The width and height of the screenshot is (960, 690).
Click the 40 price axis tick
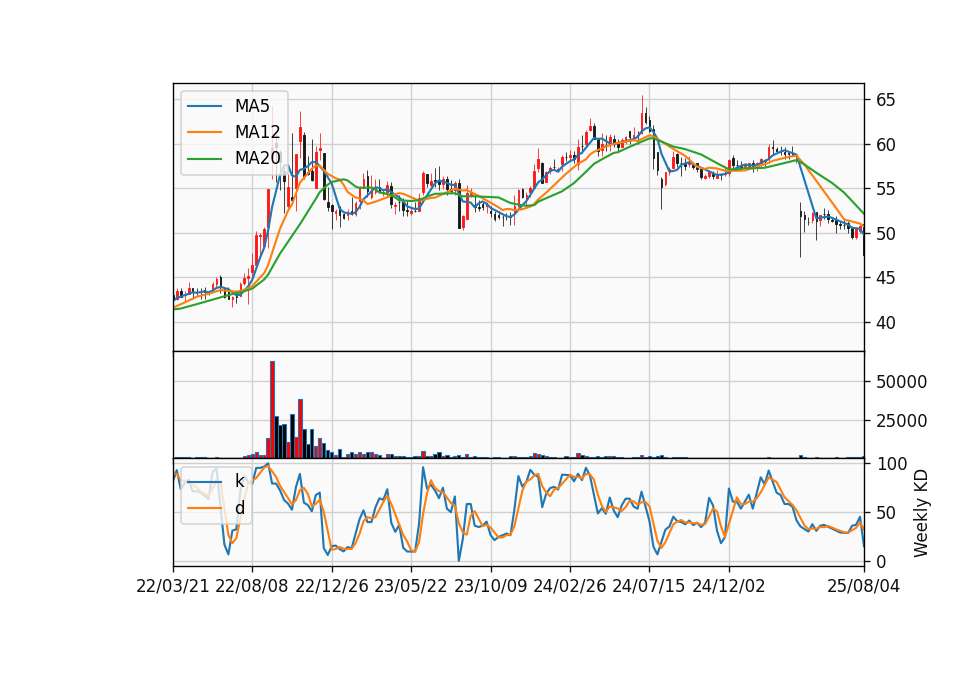885,323
